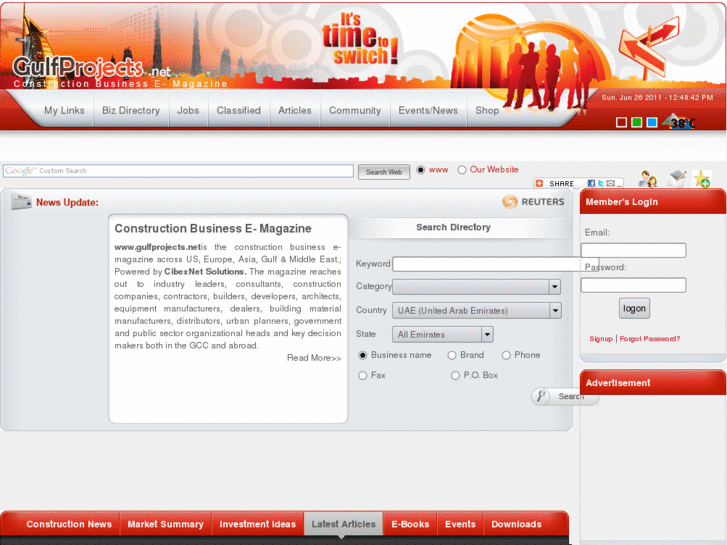Image resolution: width=727 pixels, height=545 pixels.
Task: Click the Forgot Password? link
Action: pyautogui.click(x=650, y=339)
